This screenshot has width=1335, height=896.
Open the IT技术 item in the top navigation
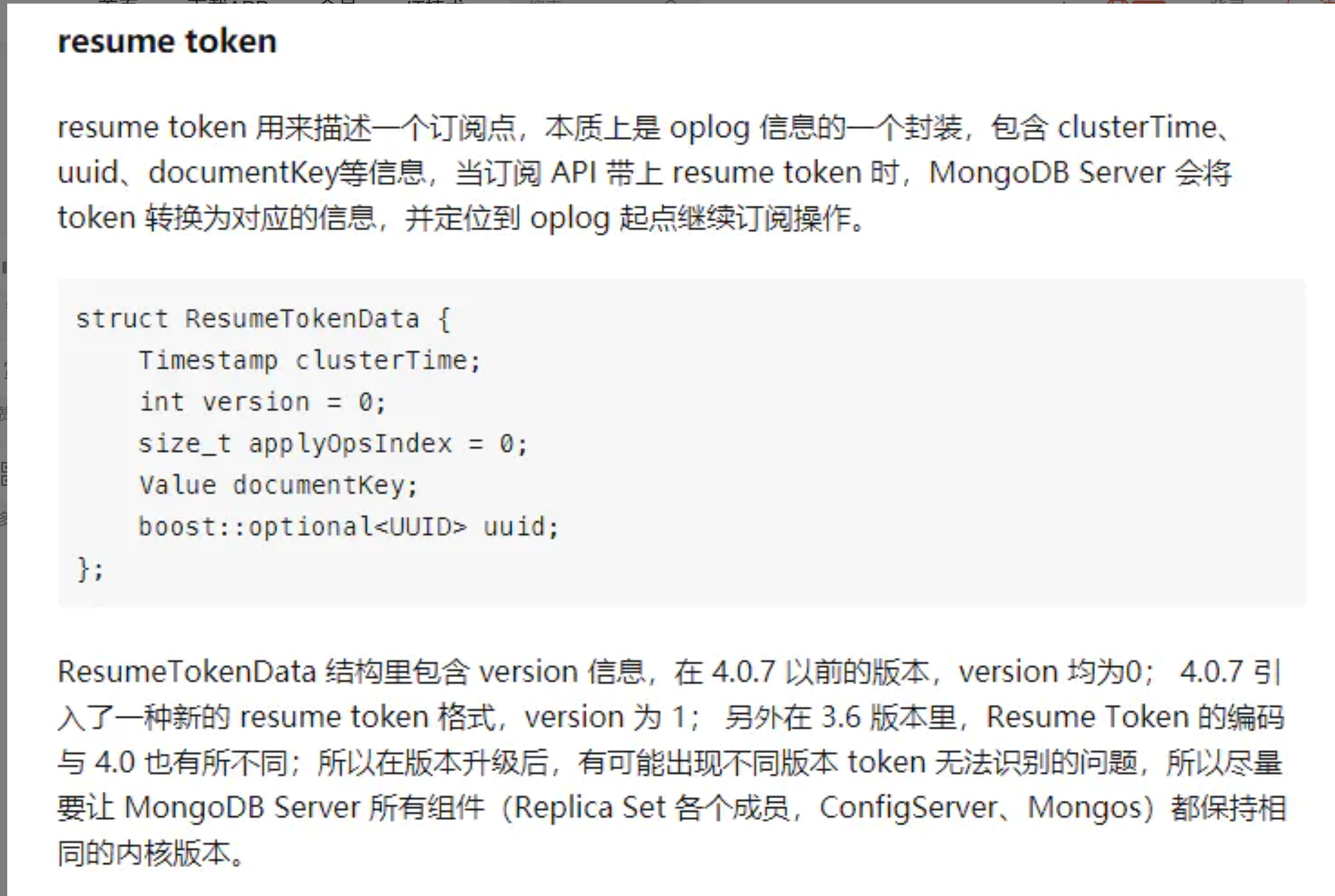point(435,2)
